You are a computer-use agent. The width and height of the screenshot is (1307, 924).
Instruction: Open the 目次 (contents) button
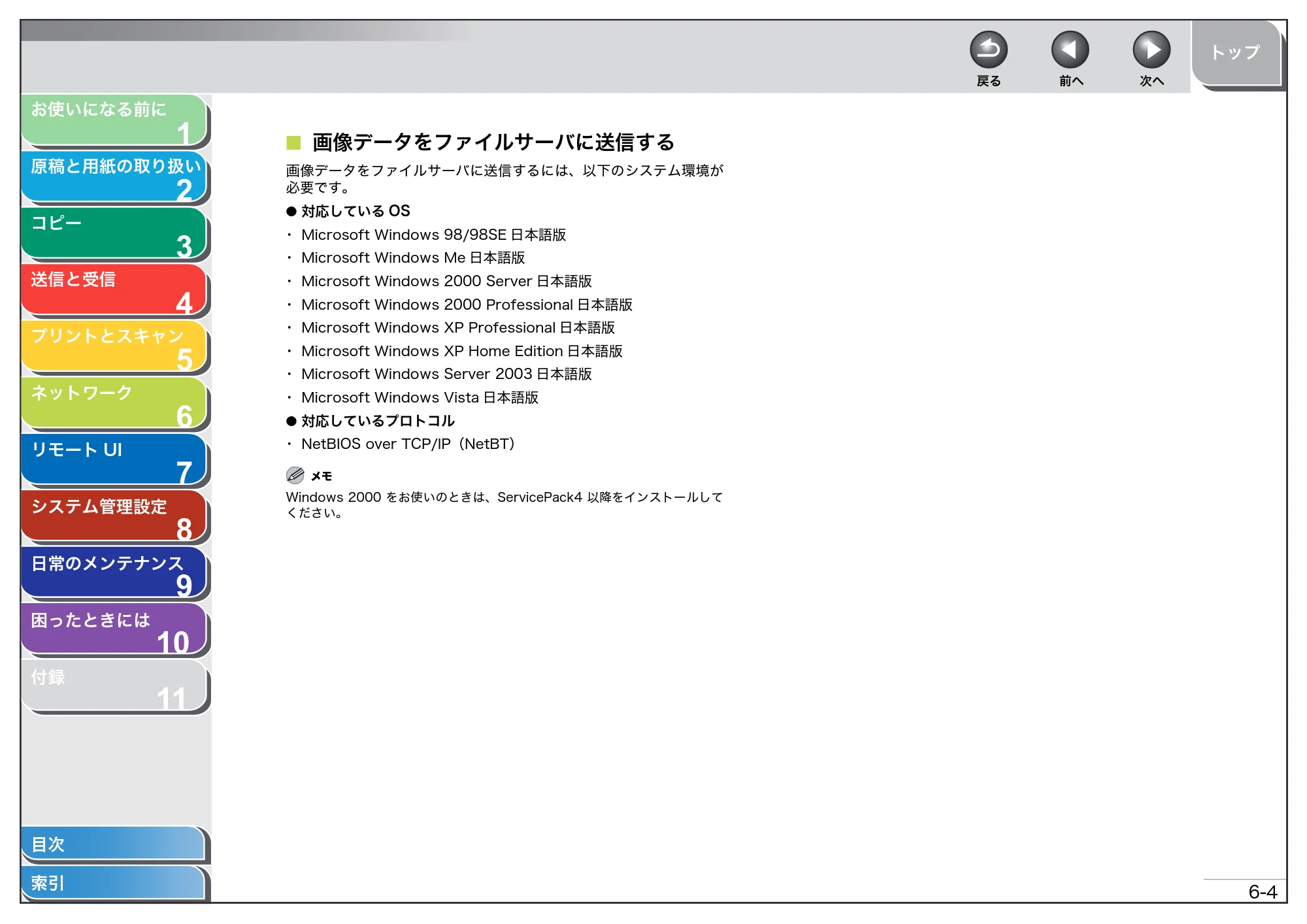[113, 844]
